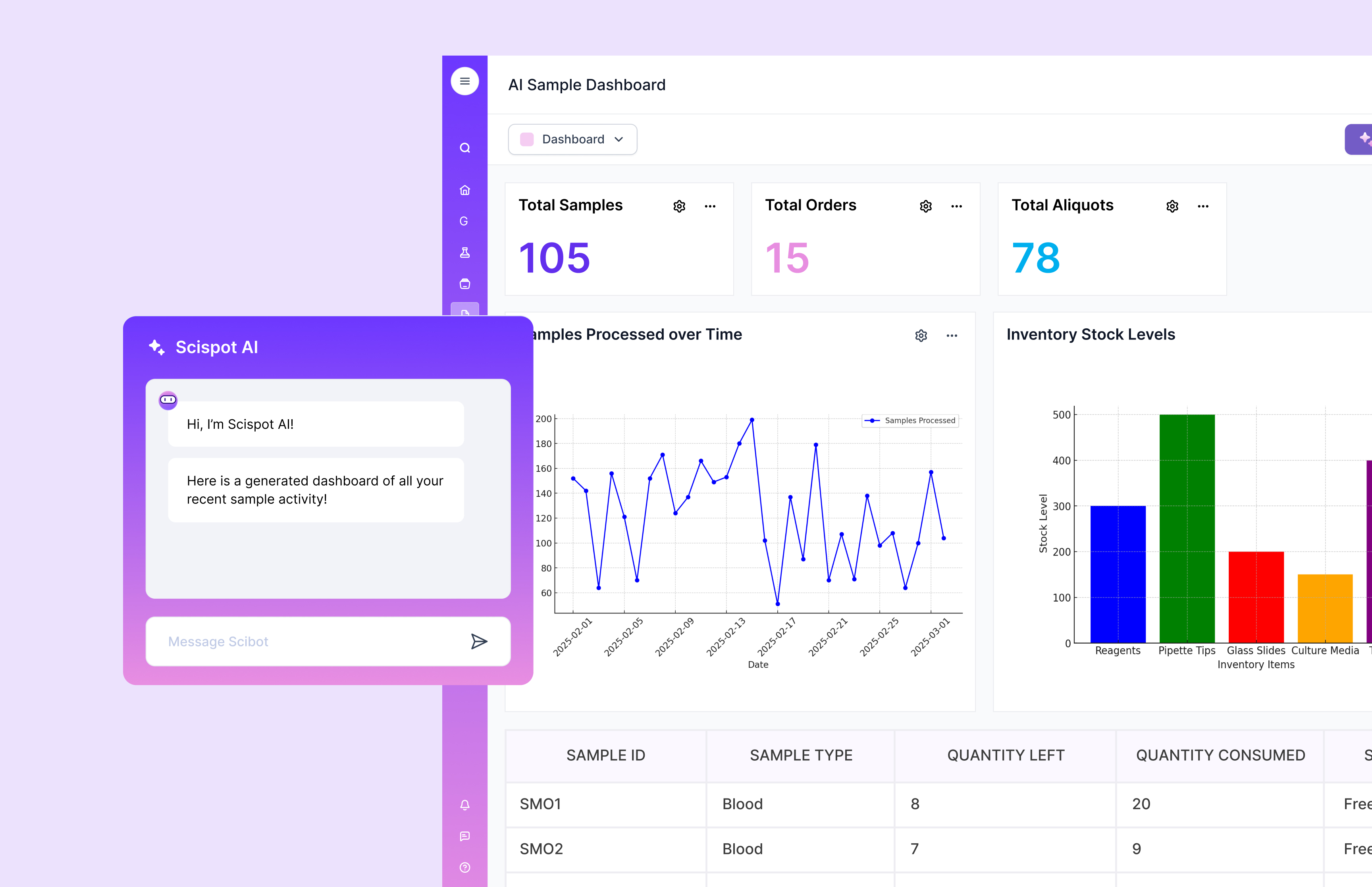1372x887 pixels.
Task: Open the inventory box icon in the sidebar
Action: pos(464,283)
